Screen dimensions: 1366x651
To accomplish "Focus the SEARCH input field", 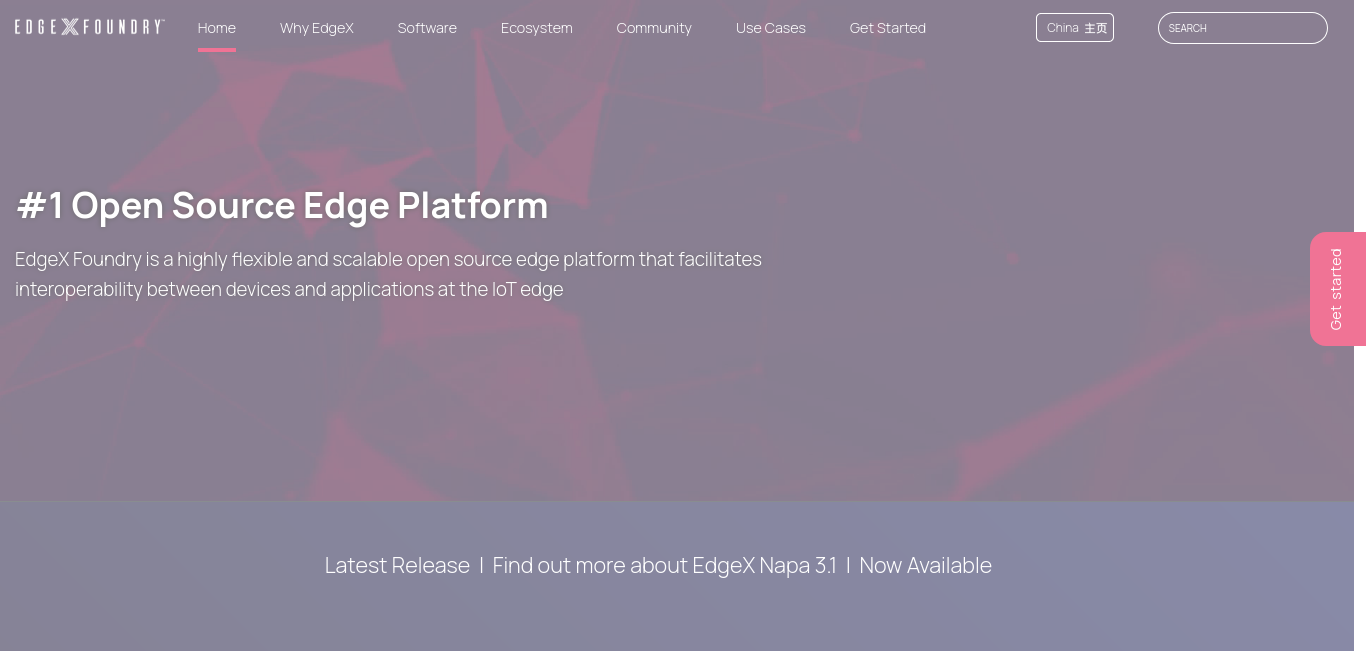I will pyautogui.click(x=1243, y=28).
